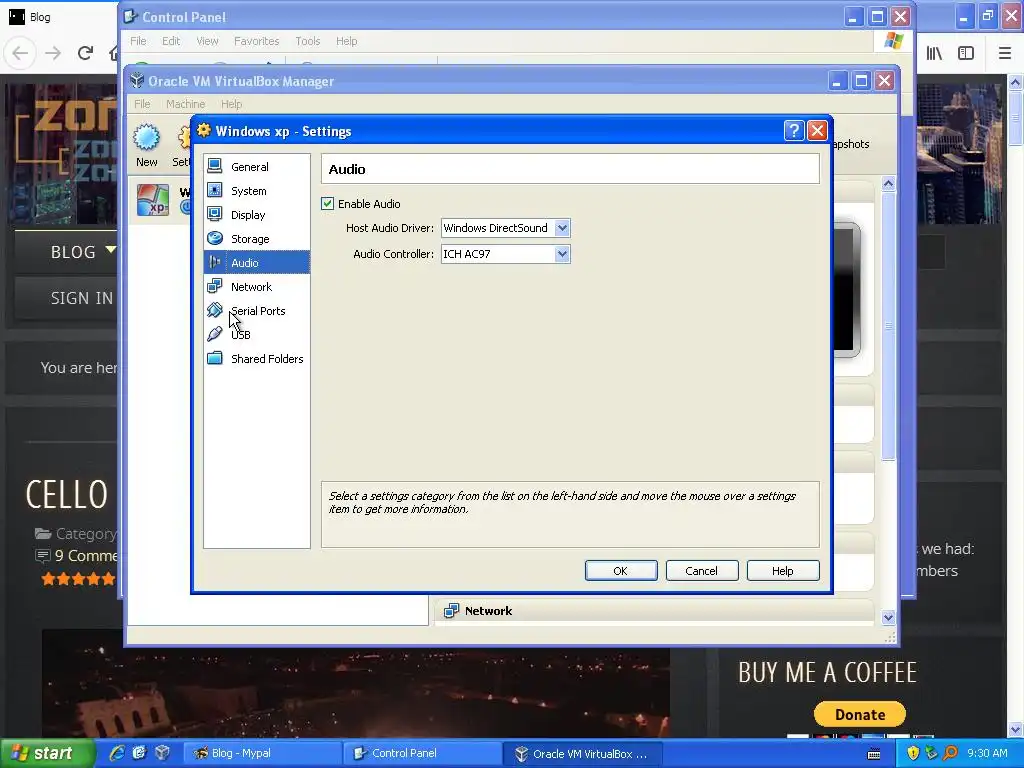Click security shield tray icon
This screenshot has width=1024, height=768.
click(913, 753)
